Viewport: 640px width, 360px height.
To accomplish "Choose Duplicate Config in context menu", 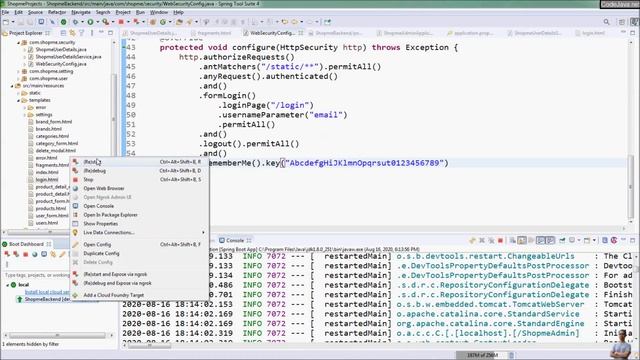I will tap(140, 253).
